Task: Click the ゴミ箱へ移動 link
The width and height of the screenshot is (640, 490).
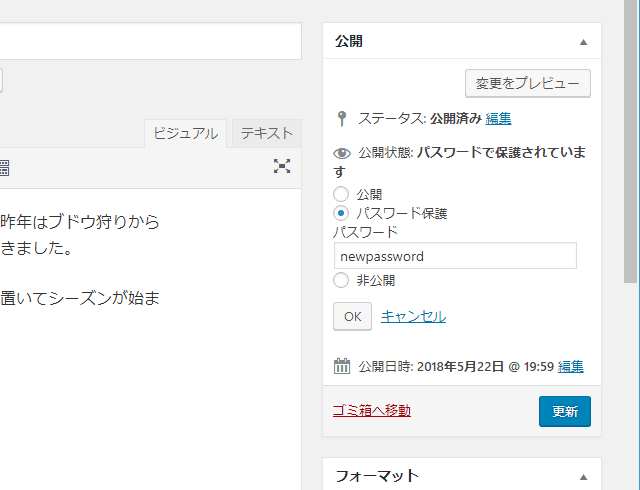Action: pyautogui.click(x=371, y=410)
